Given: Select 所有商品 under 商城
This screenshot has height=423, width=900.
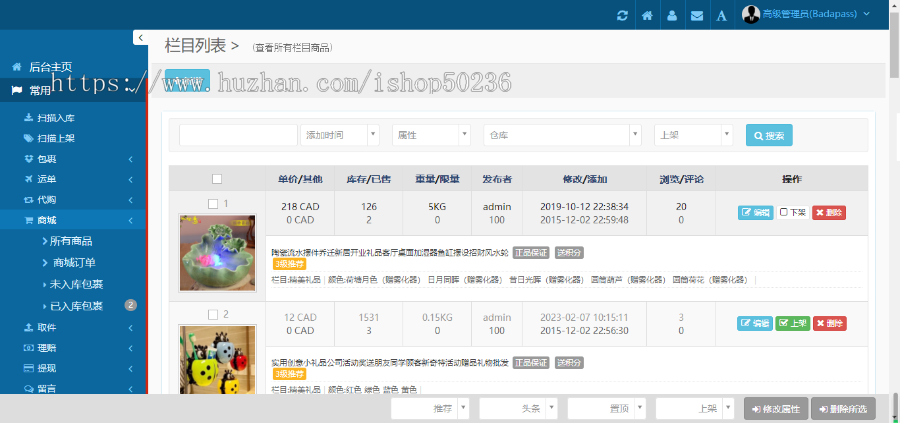Looking at the screenshot, I should point(73,241).
